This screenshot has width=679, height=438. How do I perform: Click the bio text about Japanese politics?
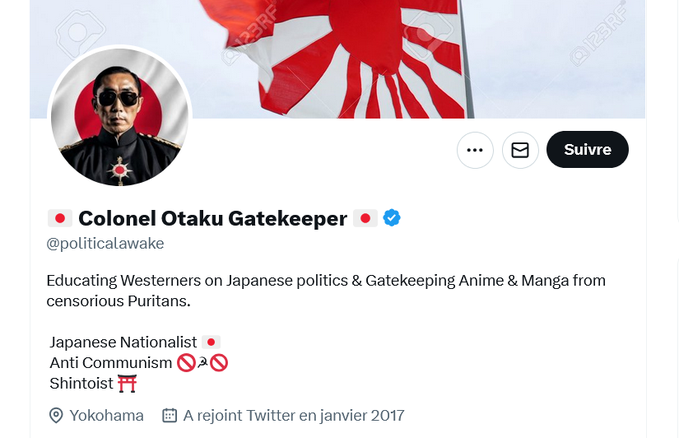(326, 290)
